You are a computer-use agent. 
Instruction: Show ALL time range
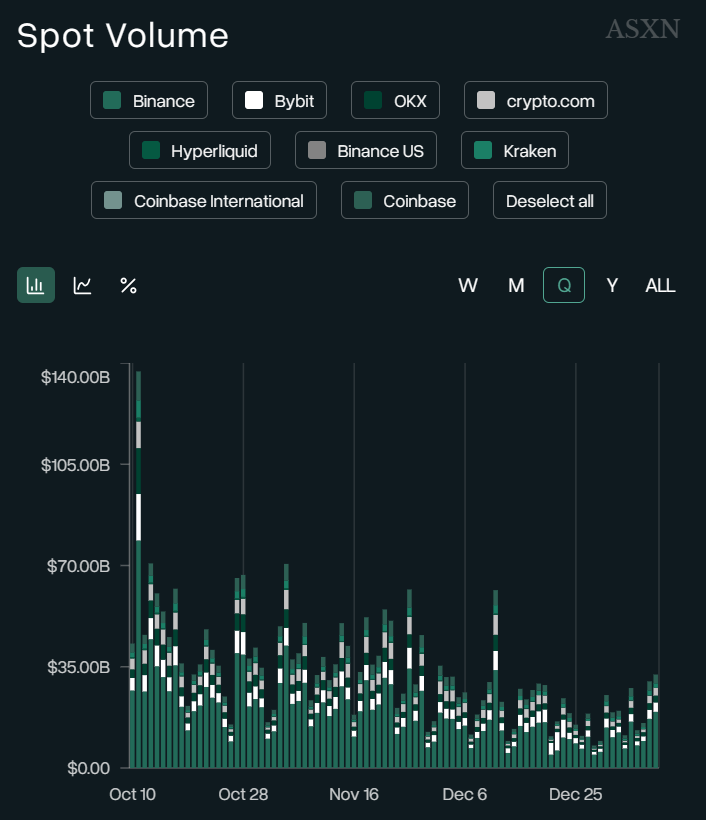coord(660,285)
